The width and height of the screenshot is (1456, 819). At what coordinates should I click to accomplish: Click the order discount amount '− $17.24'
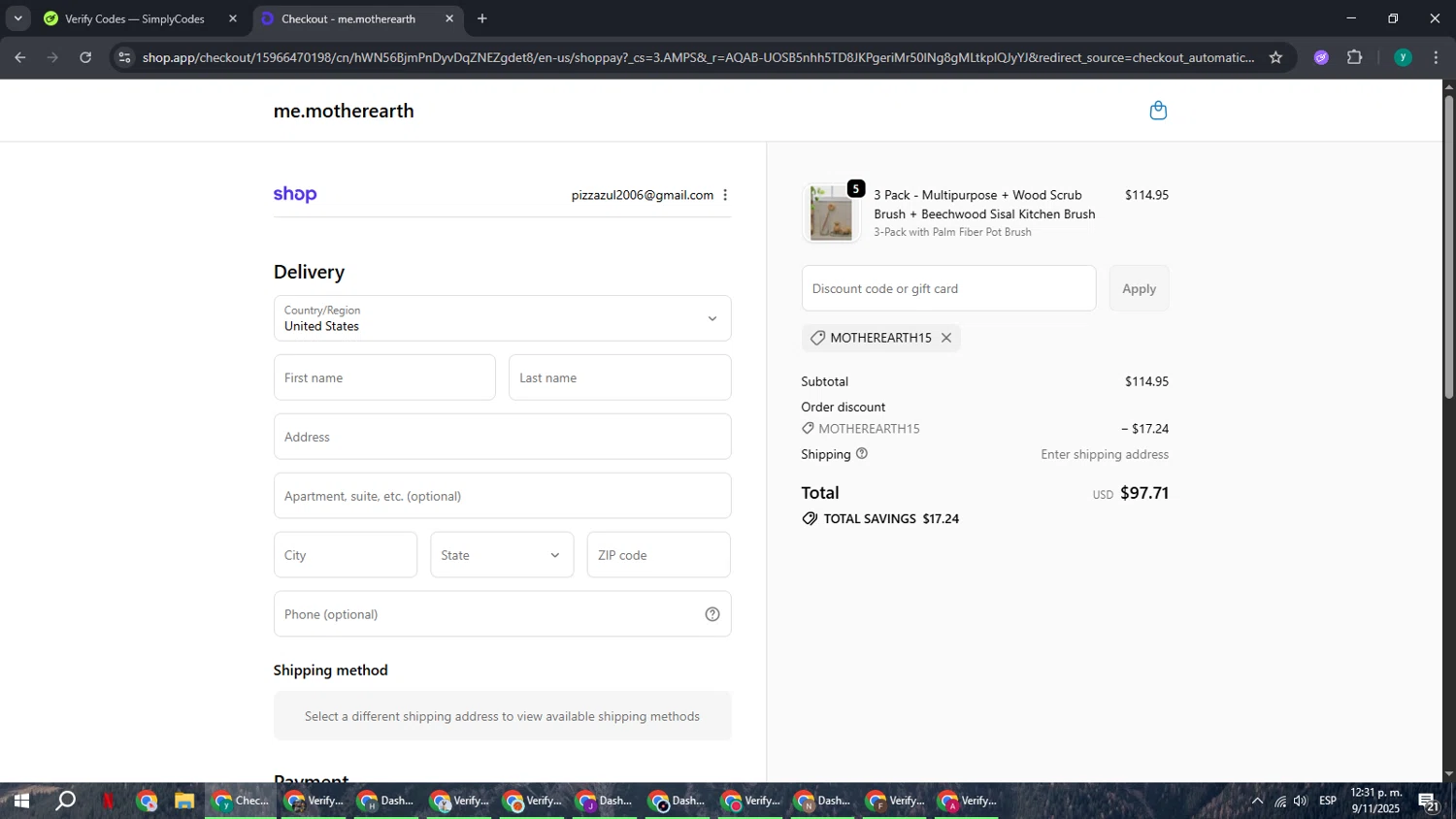pos(1144,429)
